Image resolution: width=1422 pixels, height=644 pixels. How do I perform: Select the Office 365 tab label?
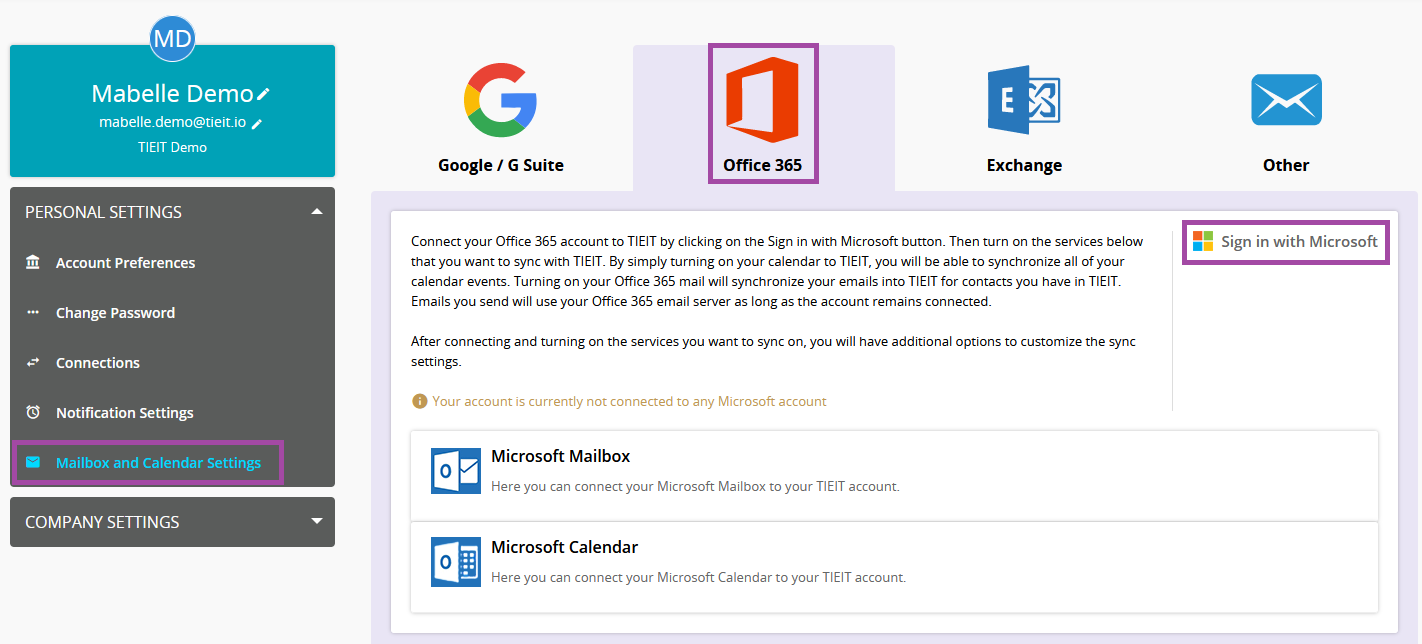point(762,165)
